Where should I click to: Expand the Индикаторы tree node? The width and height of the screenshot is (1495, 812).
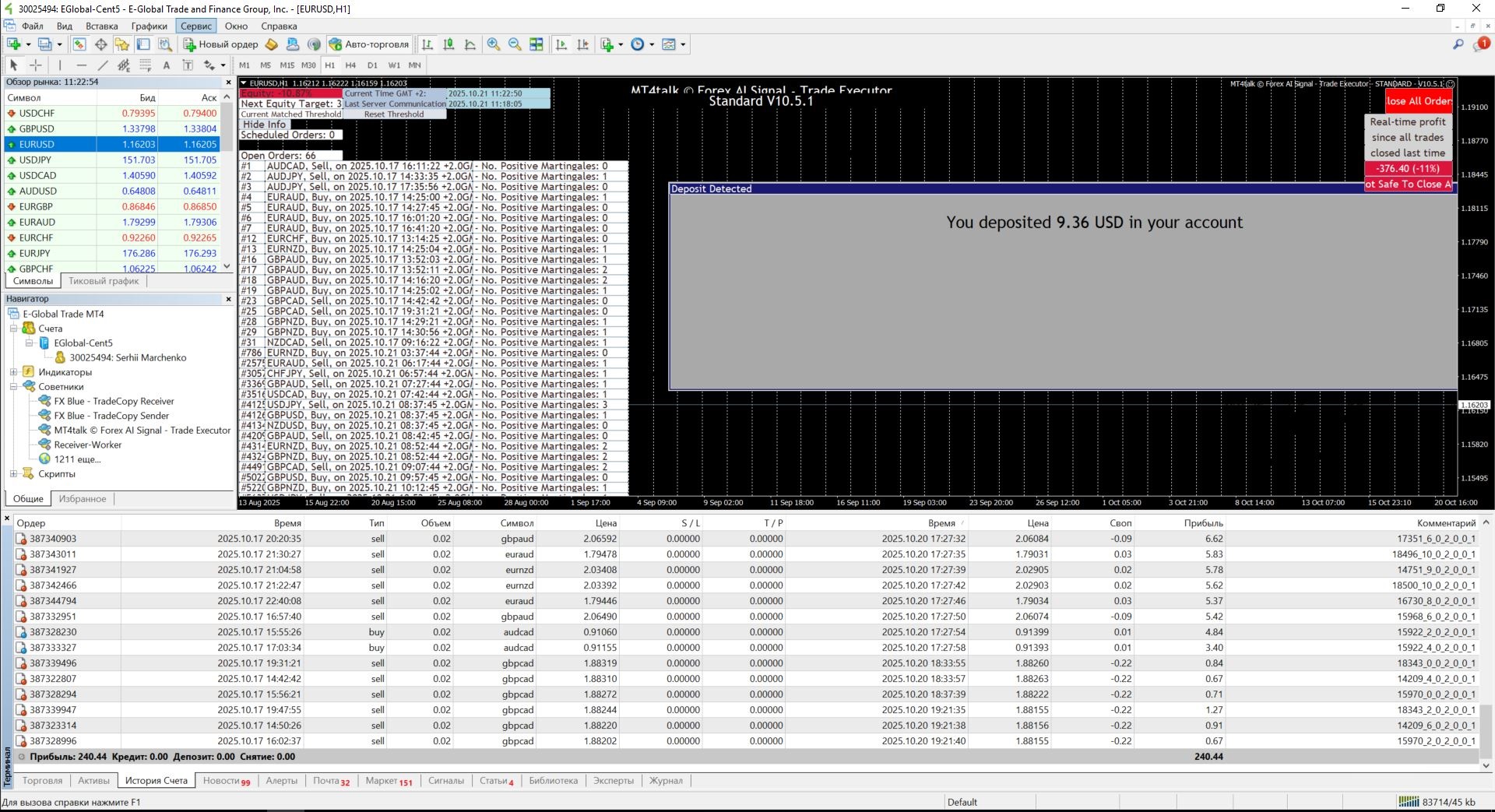(x=13, y=372)
